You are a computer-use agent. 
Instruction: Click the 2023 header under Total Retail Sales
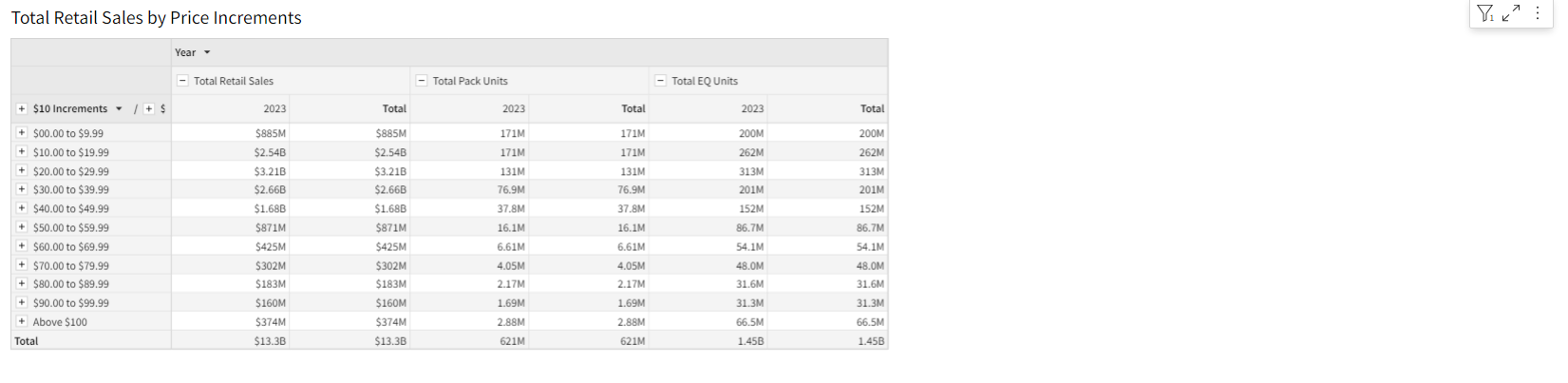point(274,109)
